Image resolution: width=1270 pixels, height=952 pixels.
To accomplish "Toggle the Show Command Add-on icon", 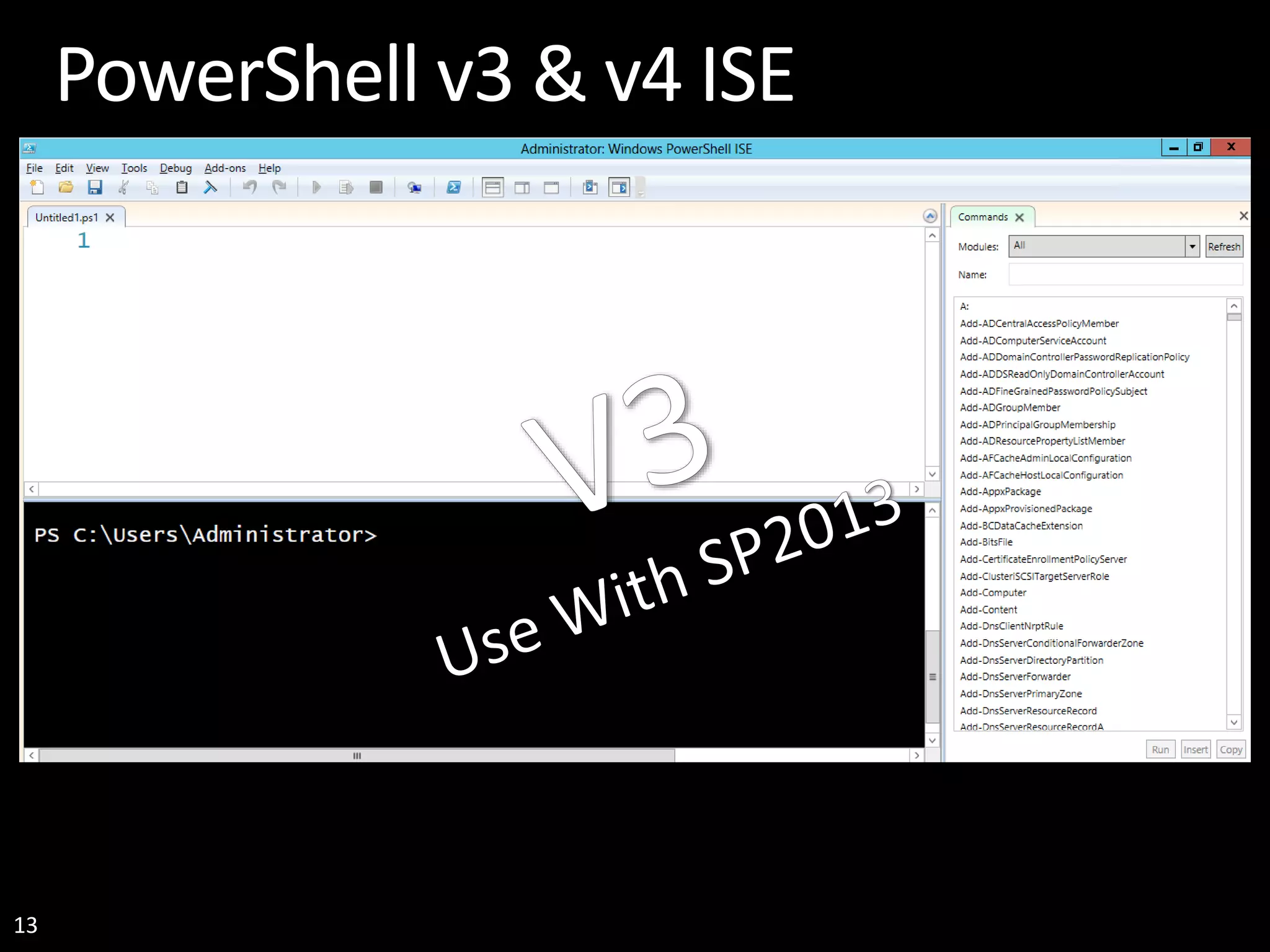I will click(619, 187).
